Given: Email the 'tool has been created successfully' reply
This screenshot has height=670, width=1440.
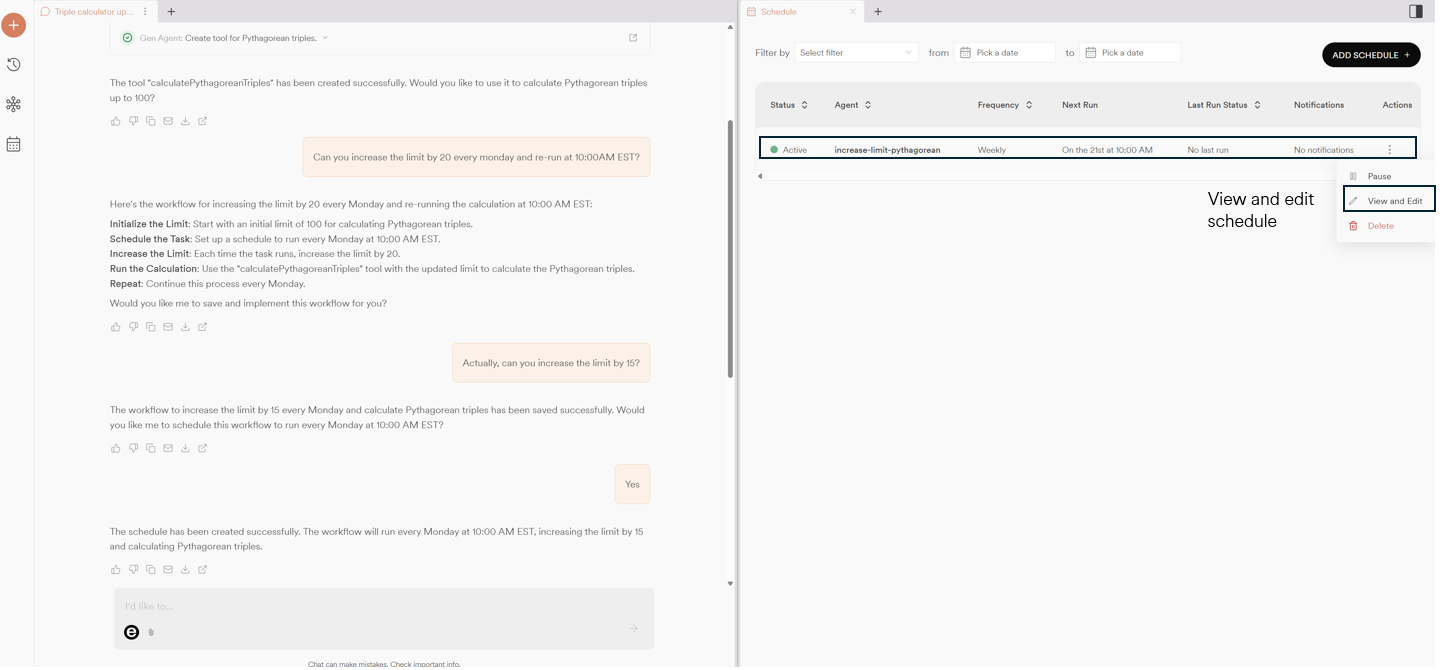Looking at the screenshot, I should (168, 121).
